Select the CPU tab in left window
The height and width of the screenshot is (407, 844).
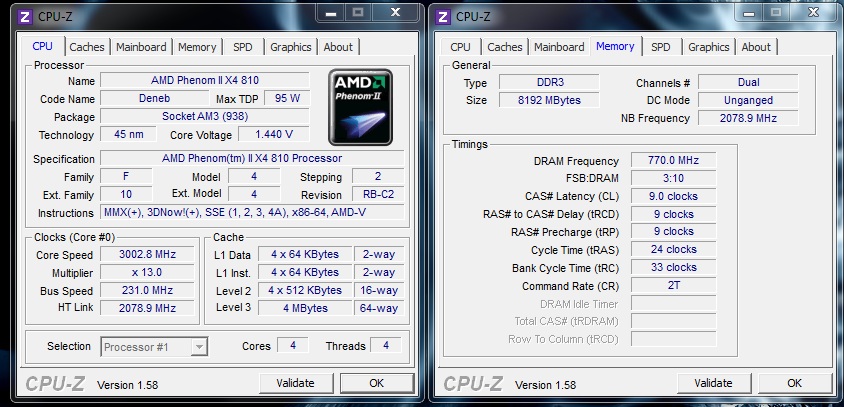click(x=43, y=46)
